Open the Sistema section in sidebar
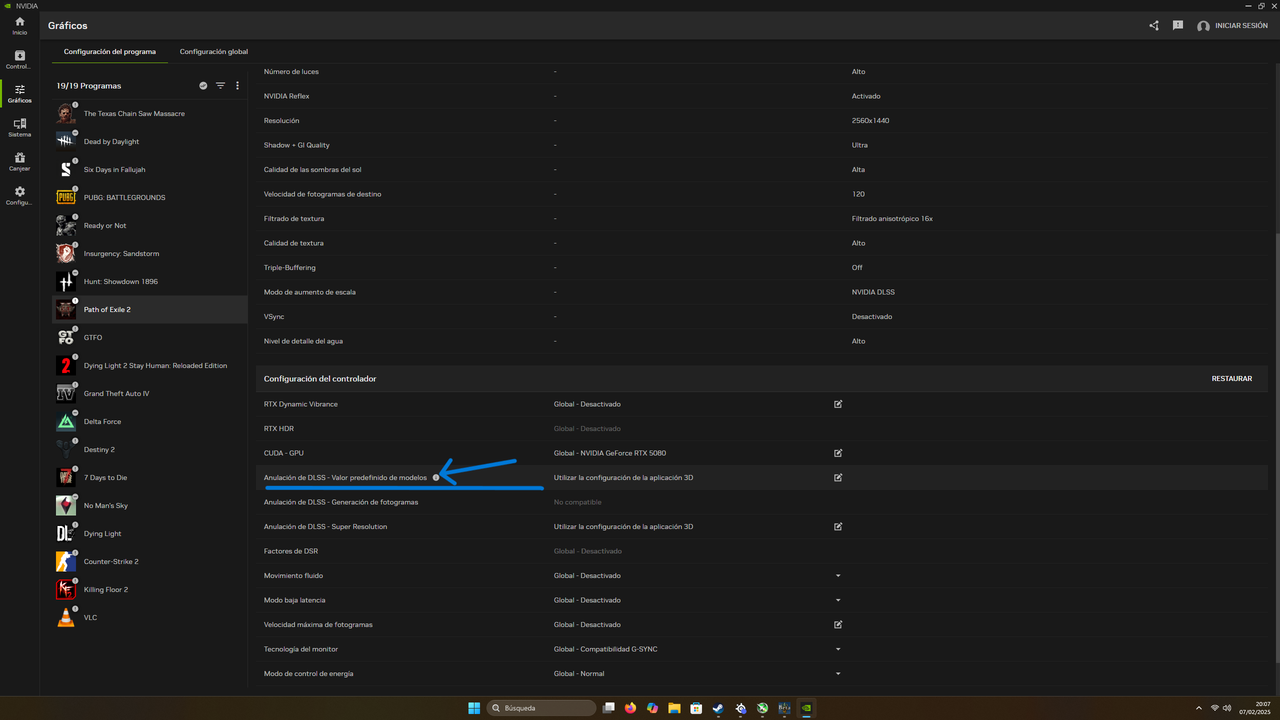The width and height of the screenshot is (1280, 720). (20, 127)
